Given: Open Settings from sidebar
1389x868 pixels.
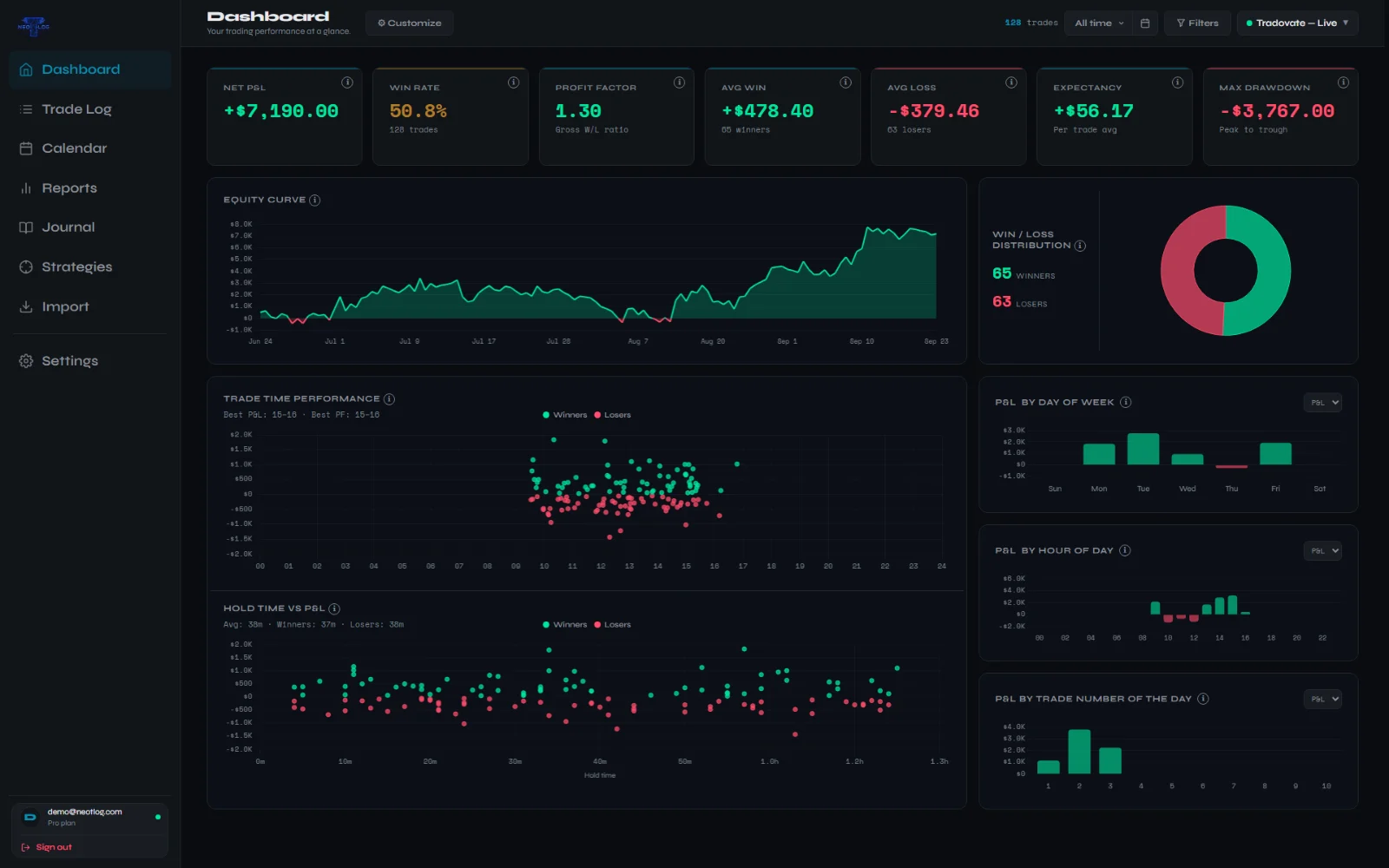Looking at the screenshot, I should click(90, 361).
